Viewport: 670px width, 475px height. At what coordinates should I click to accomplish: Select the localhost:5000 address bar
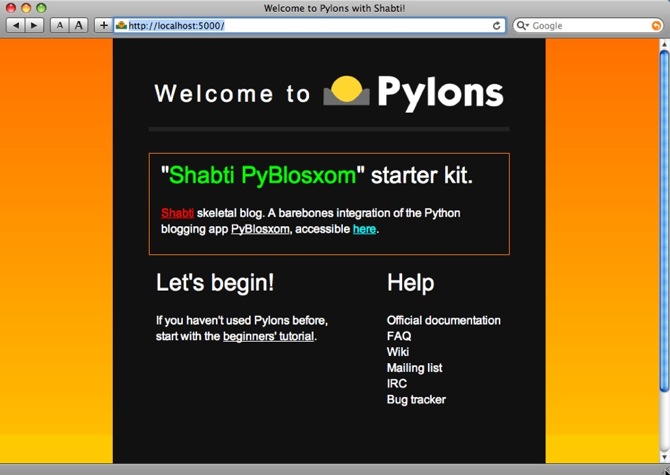coord(309,26)
